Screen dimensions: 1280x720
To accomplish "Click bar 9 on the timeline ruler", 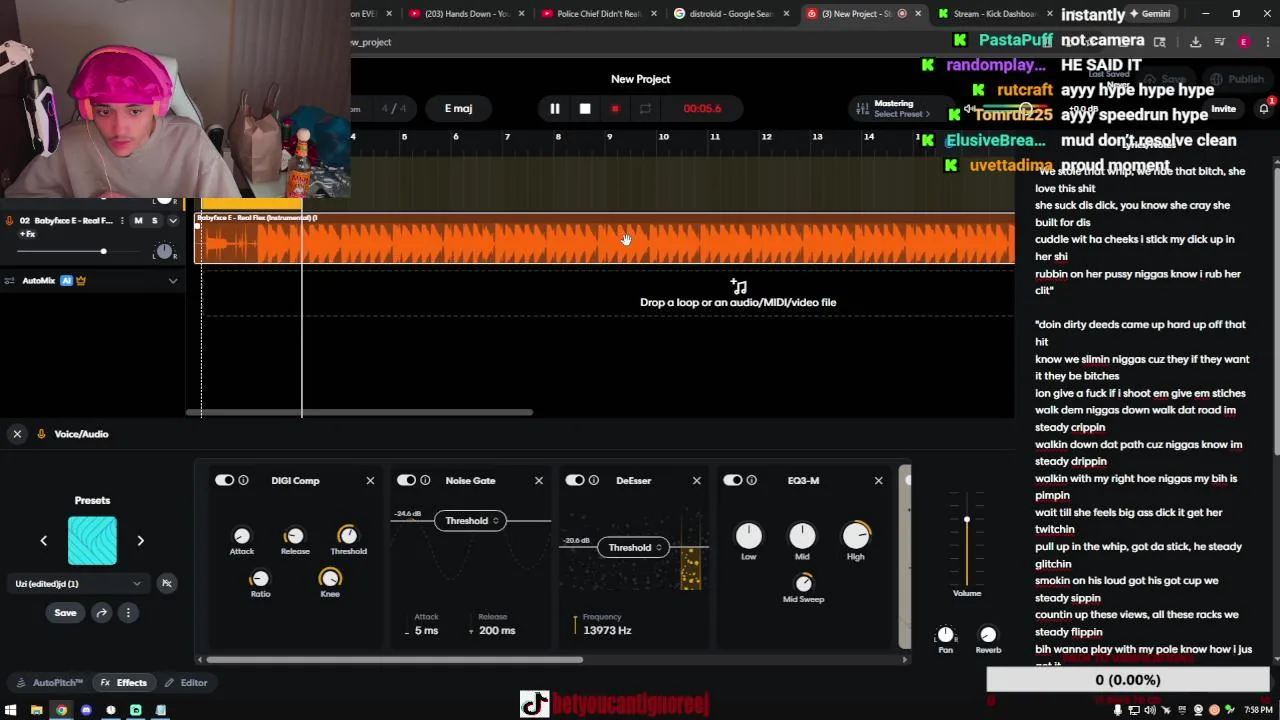I will [x=609, y=137].
